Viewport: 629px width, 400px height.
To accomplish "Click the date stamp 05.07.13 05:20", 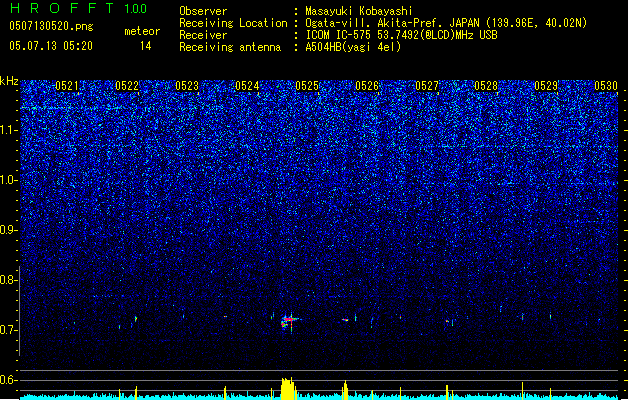I will click(x=51, y=46).
